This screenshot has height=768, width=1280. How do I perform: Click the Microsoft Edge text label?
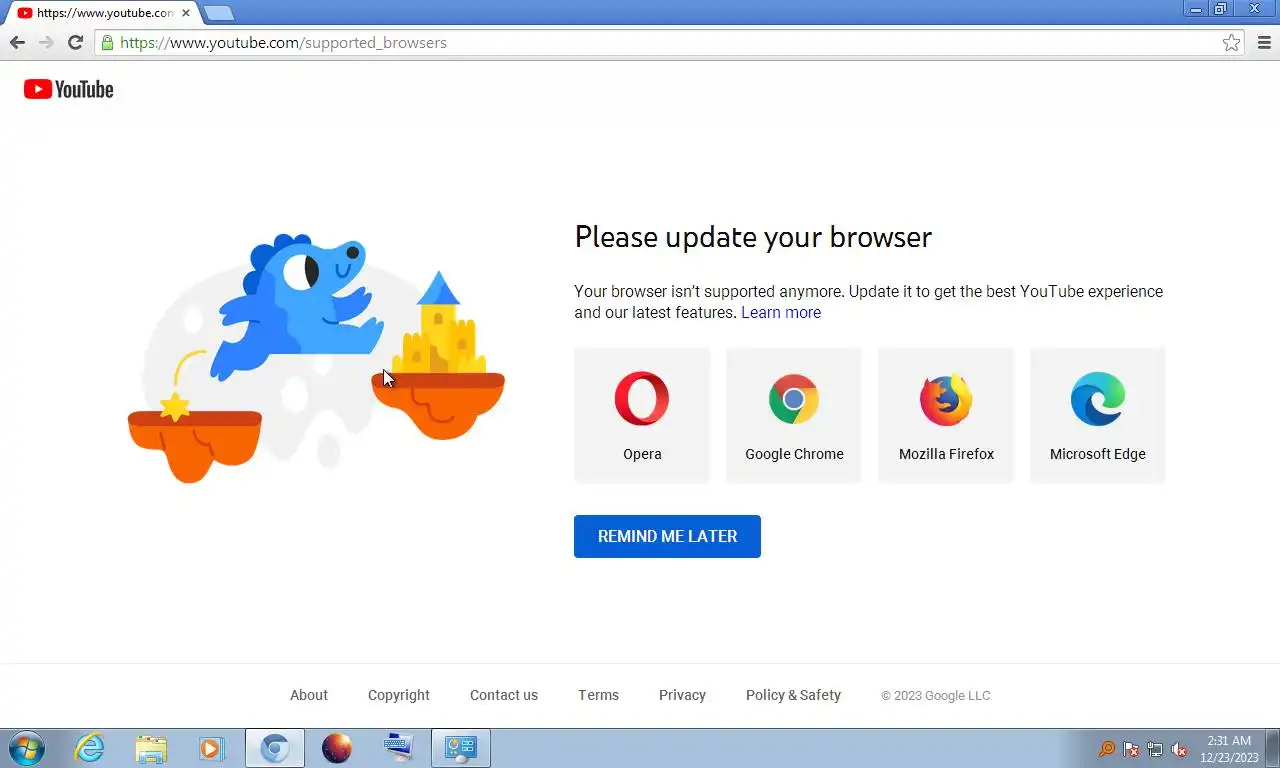pyautogui.click(x=1098, y=454)
